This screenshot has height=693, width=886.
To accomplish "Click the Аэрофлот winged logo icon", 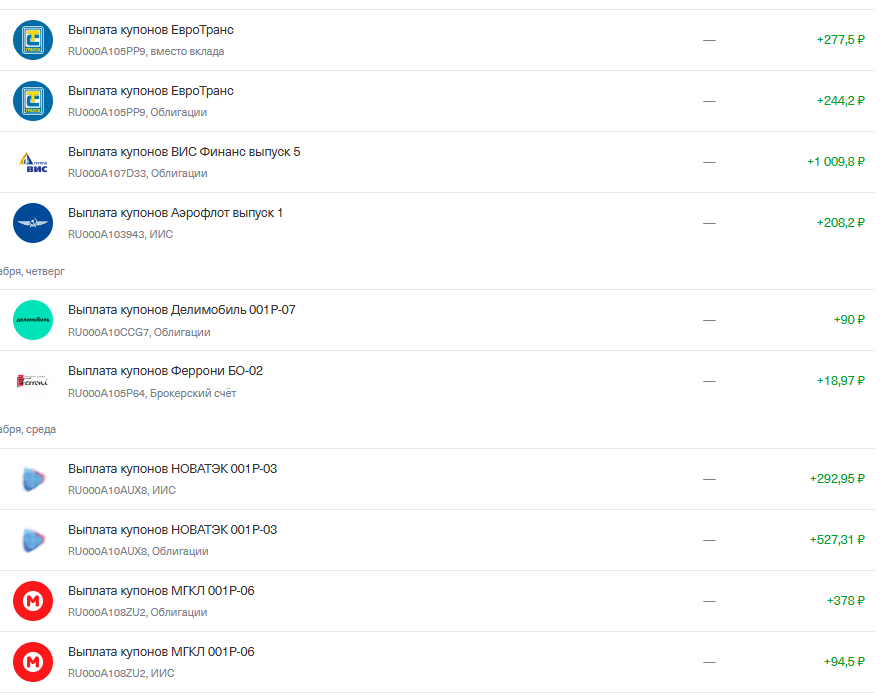I will [32, 223].
